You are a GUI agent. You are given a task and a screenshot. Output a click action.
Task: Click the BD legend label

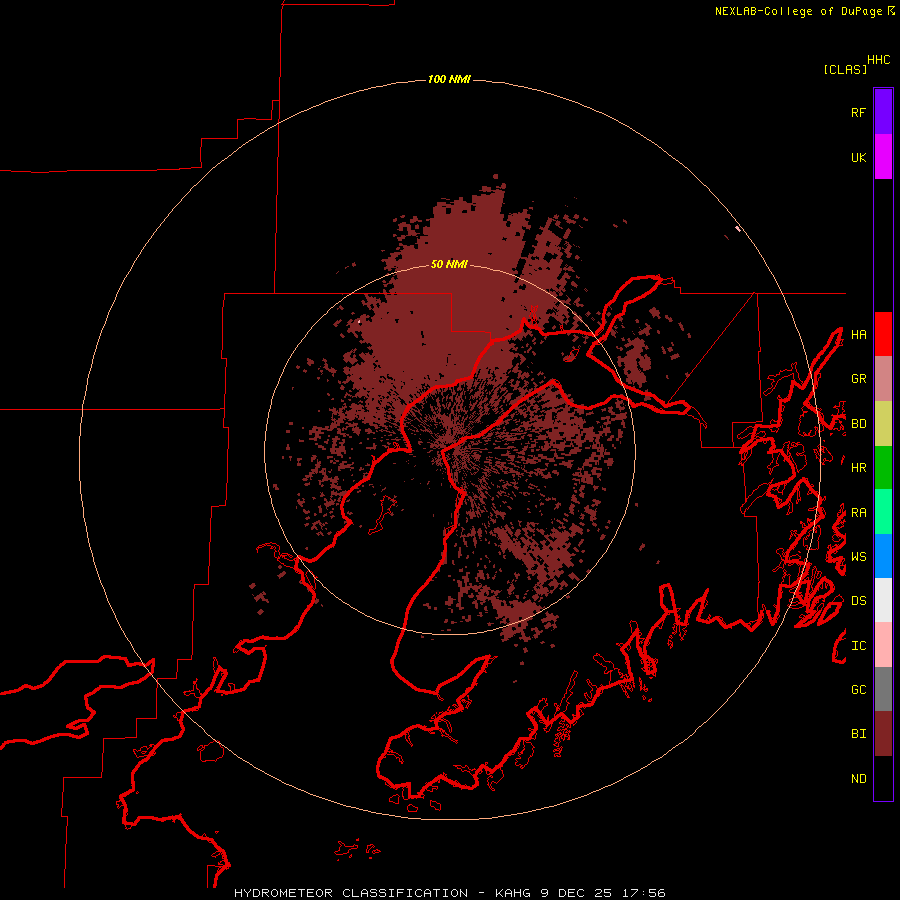[858, 424]
